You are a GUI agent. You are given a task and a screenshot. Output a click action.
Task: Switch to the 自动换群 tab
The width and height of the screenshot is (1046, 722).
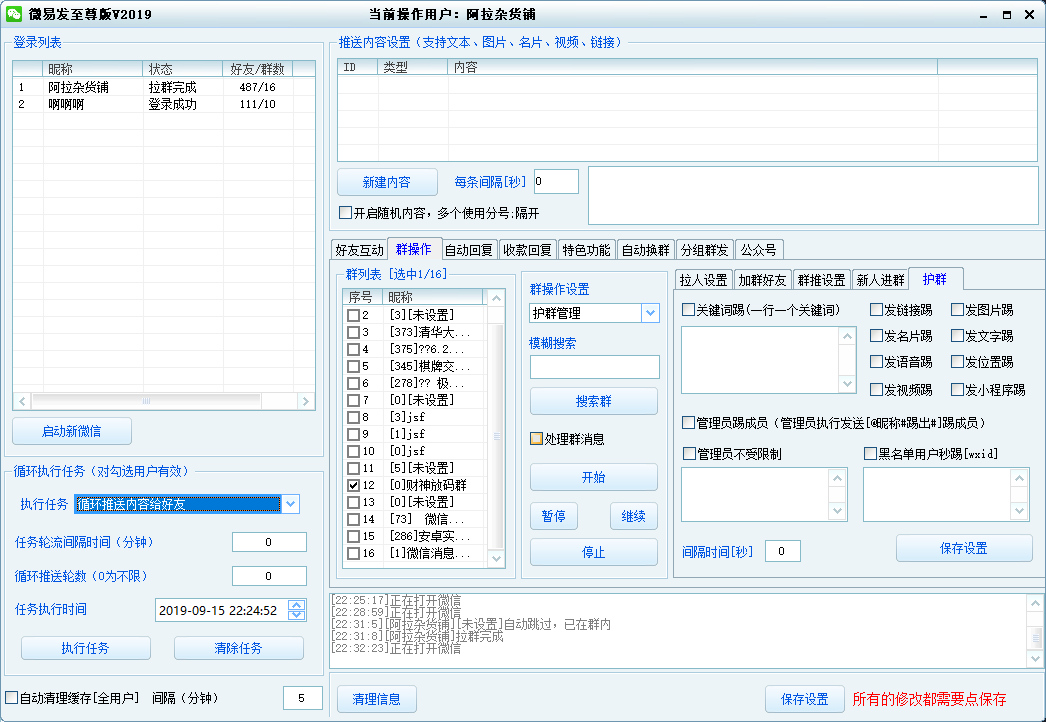(x=646, y=250)
